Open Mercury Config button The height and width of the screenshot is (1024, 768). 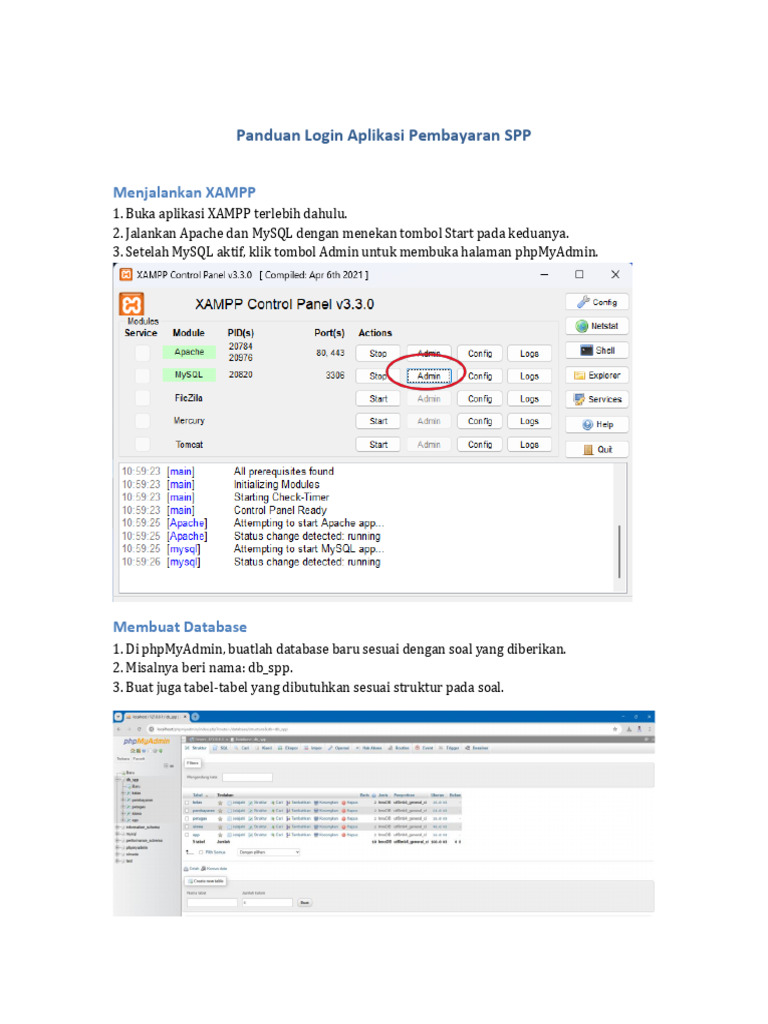click(x=479, y=421)
